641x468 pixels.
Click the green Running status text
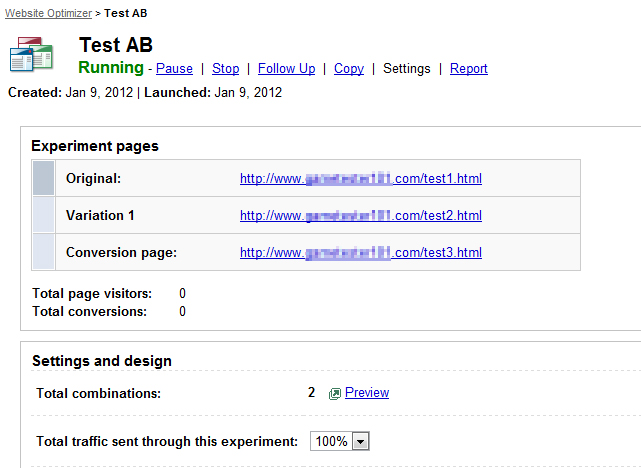pos(111,68)
